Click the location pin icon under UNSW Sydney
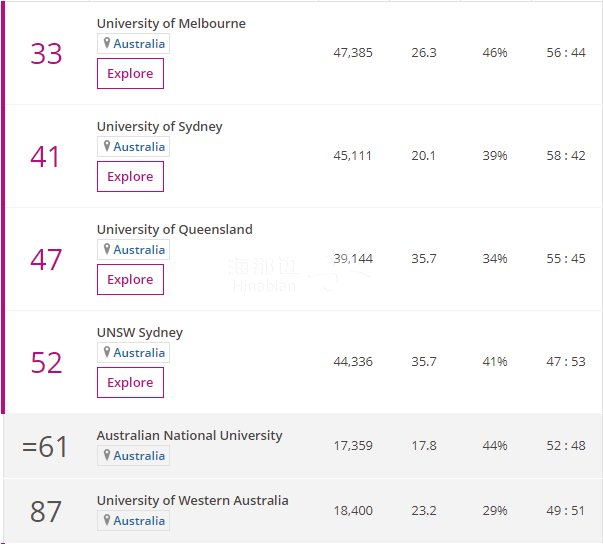Screen dimensions: 603x544 107,352
